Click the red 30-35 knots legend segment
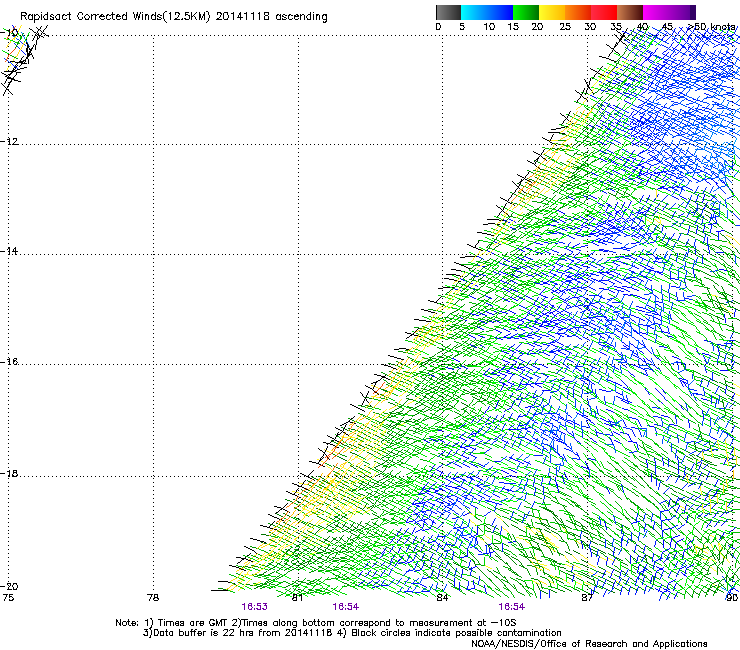The height and width of the screenshot is (650, 740). tap(604, 12)
